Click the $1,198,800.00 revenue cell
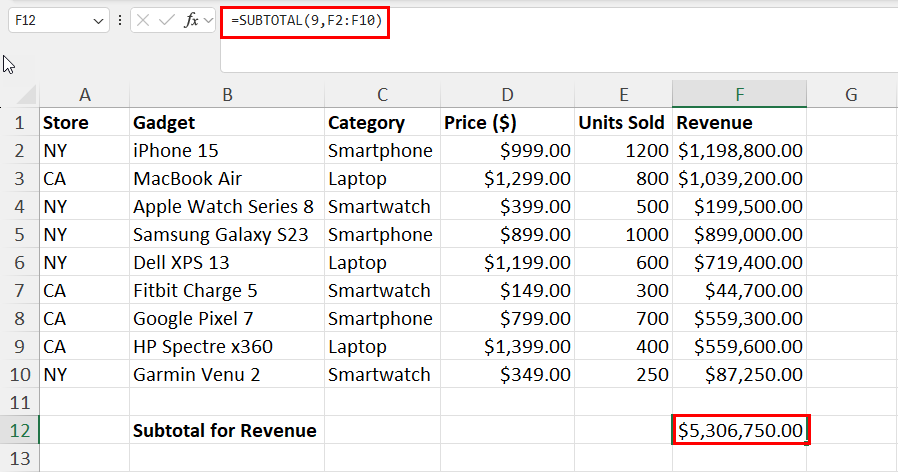Image resolution: width=898 pixels, height=472 pixels. point(739,151)
